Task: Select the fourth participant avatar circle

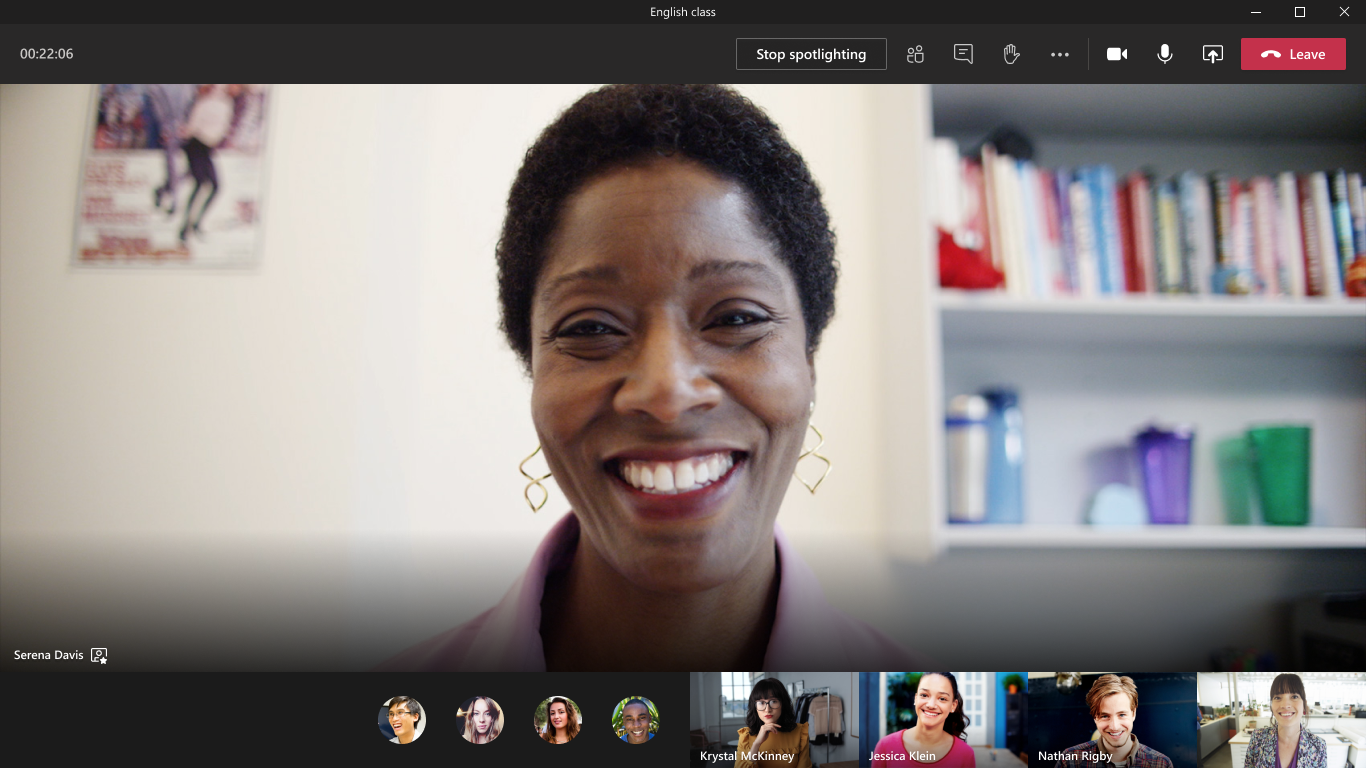Action: point(635,719)
